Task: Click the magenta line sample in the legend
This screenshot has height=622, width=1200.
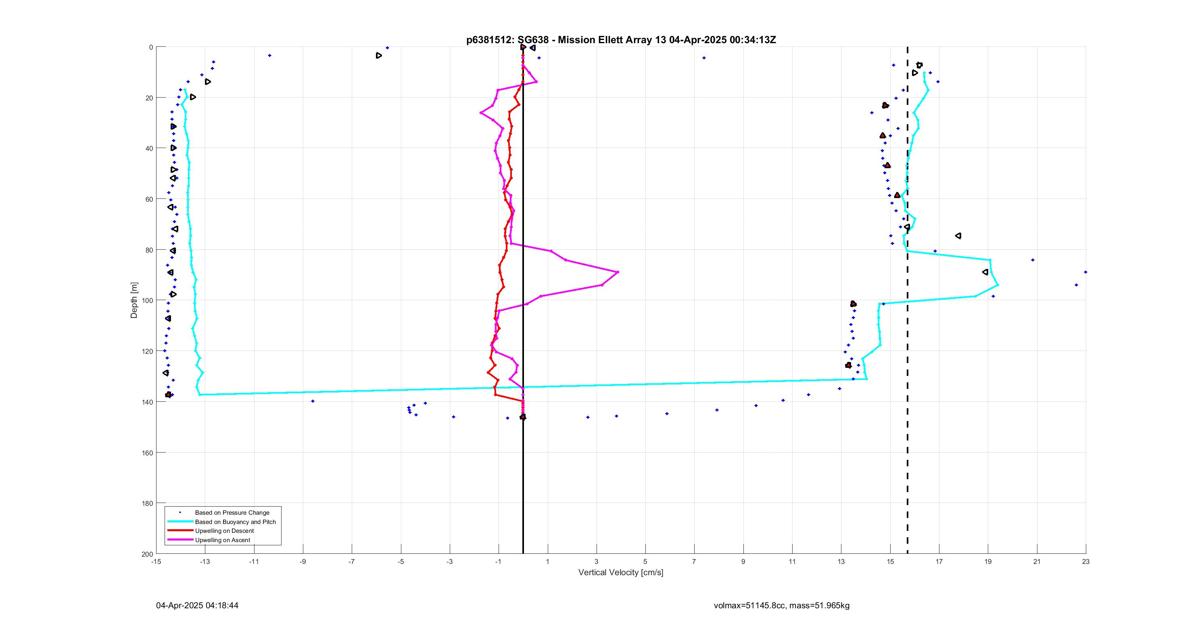Action: pyautogui.click(x=180, y=540)
